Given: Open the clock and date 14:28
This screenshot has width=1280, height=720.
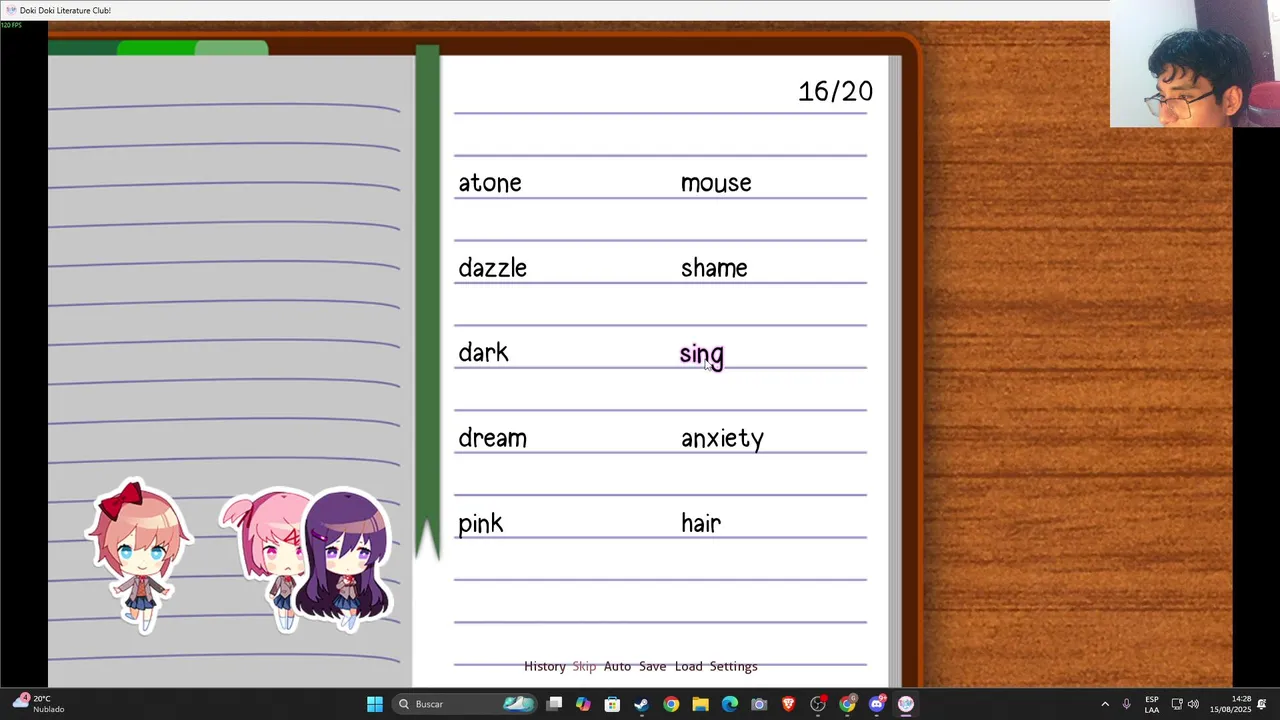Looking at the screenshot, I should point(1230,704).
